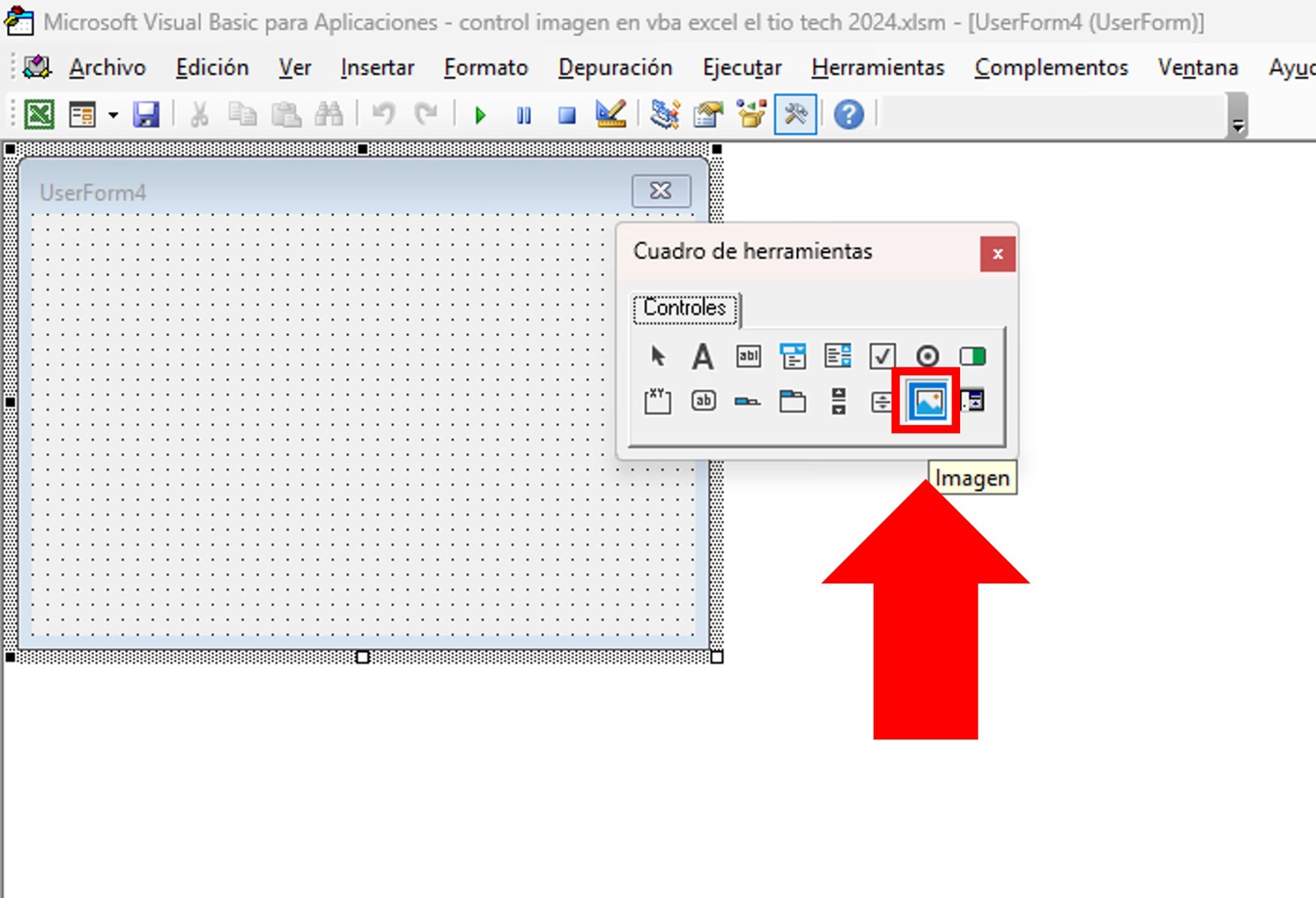The height and width of the screenshot is (898, 1316).
Task: Expand the View Excel icon dropdown arrow
Action: (x=113, y=114)
